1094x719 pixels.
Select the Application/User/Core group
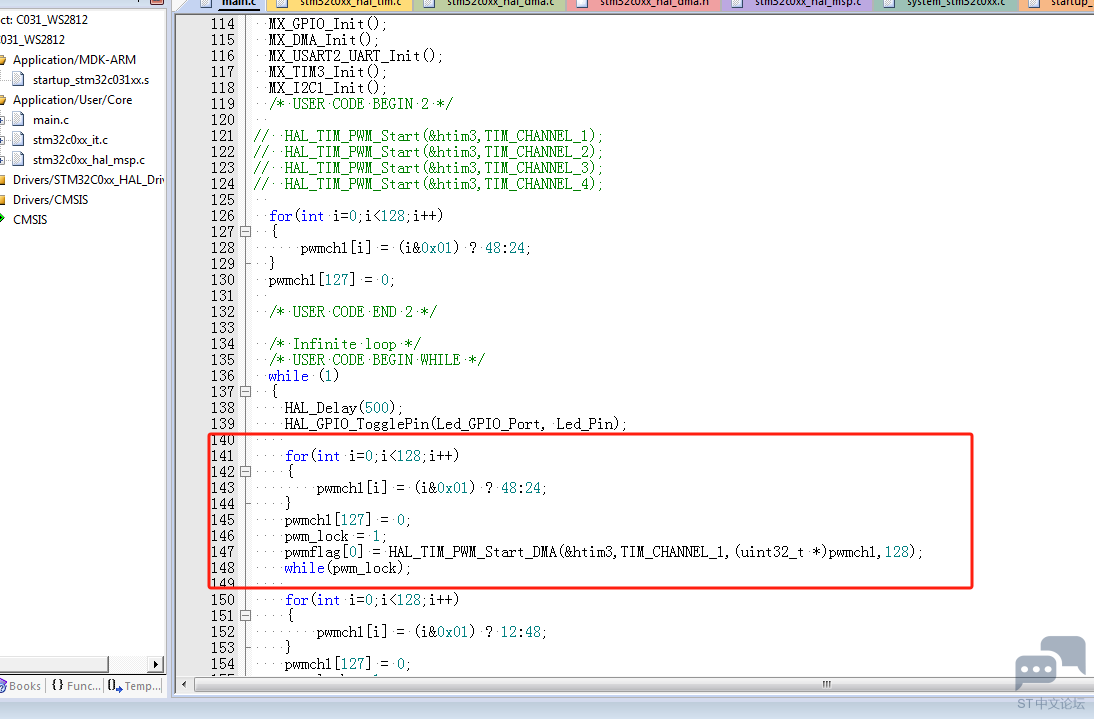coord(72,100)
